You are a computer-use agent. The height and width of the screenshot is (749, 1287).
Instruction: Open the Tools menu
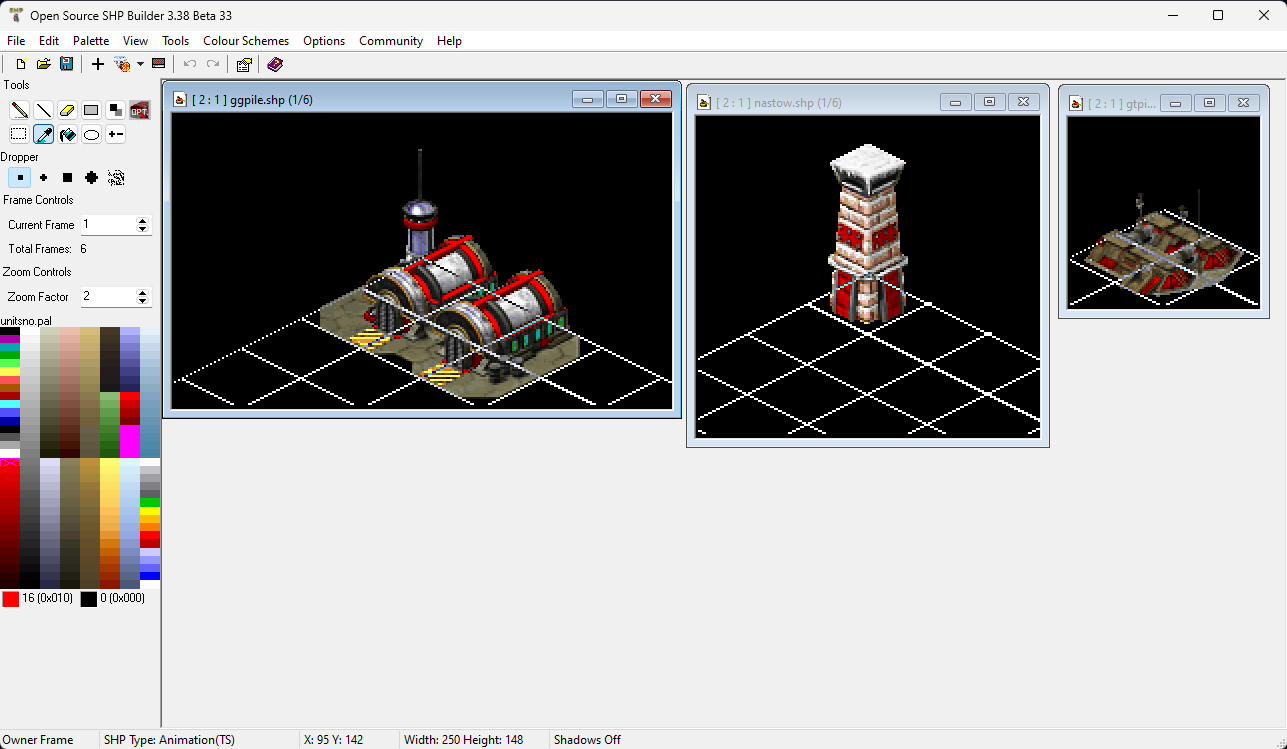175,41
